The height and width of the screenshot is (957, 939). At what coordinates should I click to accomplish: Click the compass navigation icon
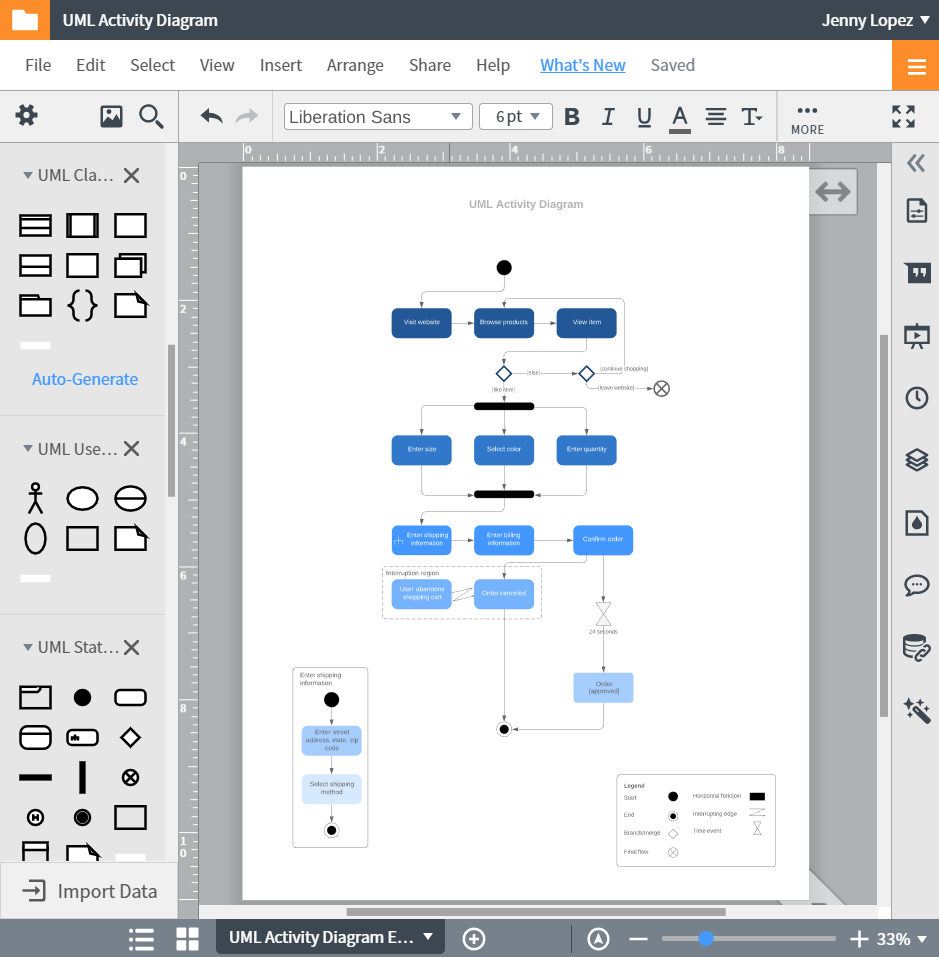pos(599,939)
